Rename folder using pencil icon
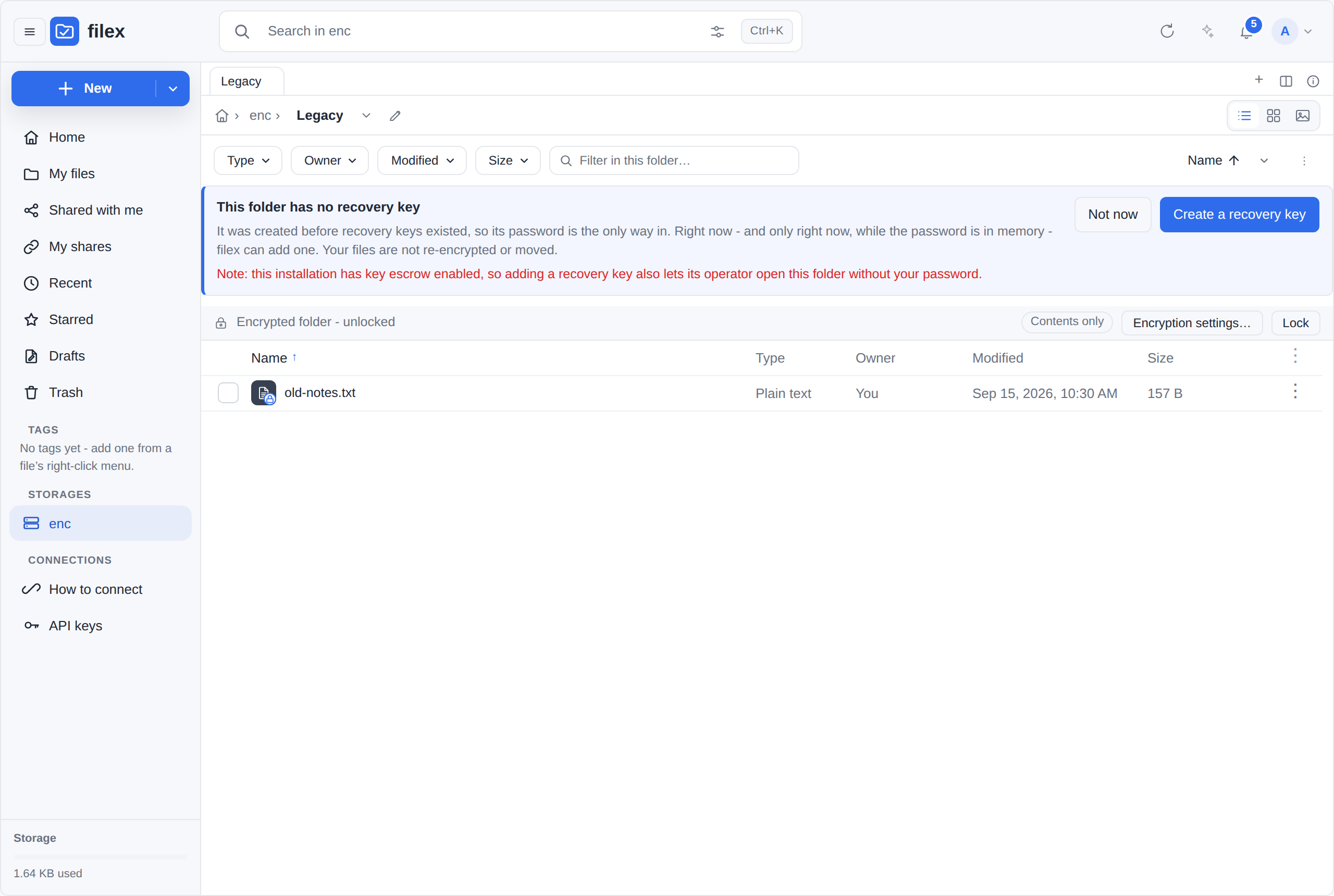The height and width of the screenshot is (896, 1334). point(395,116)
